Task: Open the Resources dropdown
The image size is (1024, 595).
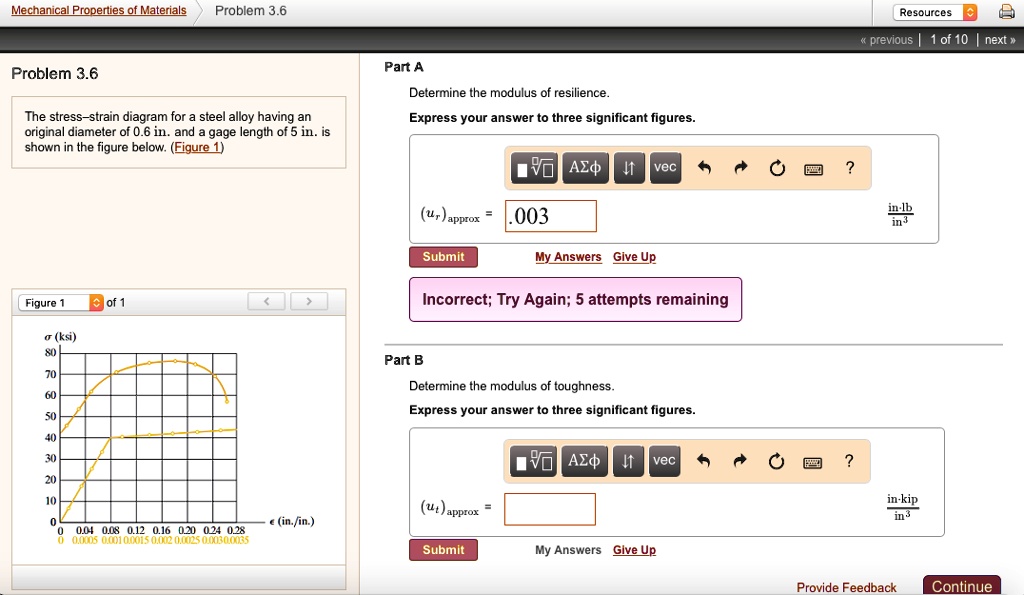Action: point(934,11)
